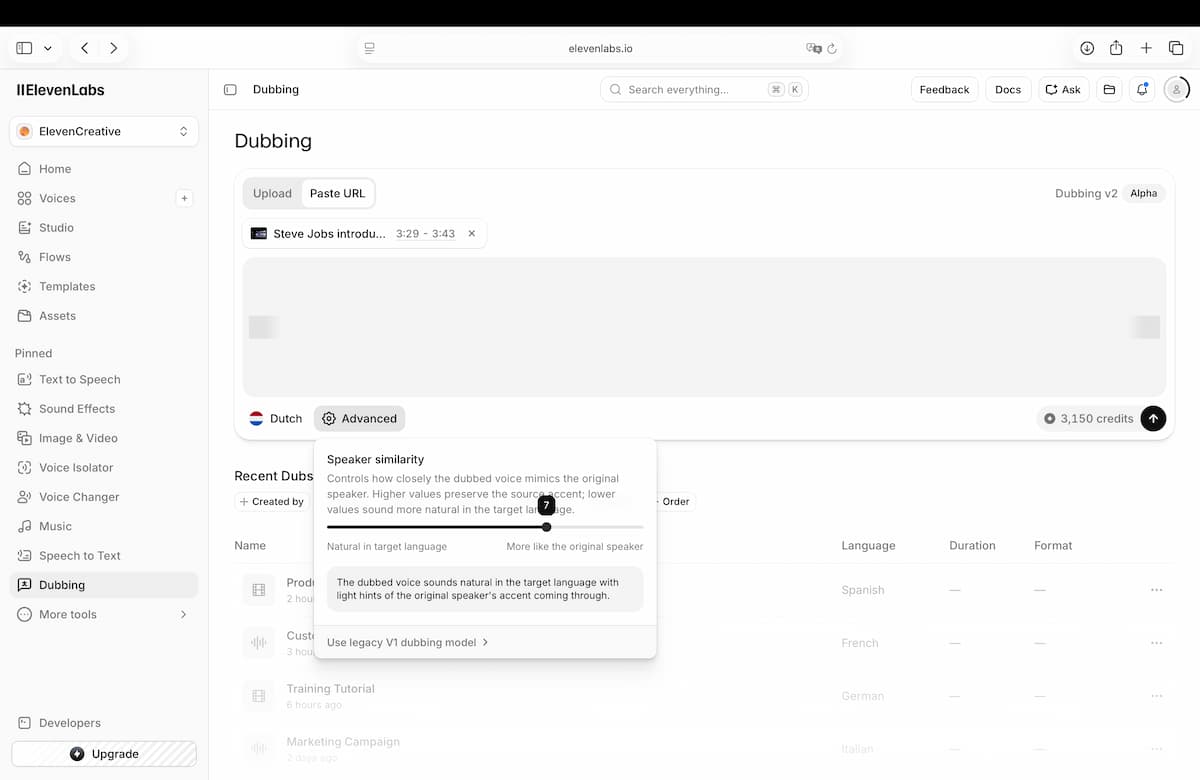The width and height of the screenshot is (1200, 780).
Task: Switch to the Upload tab
Action: [x=272, y=193]
